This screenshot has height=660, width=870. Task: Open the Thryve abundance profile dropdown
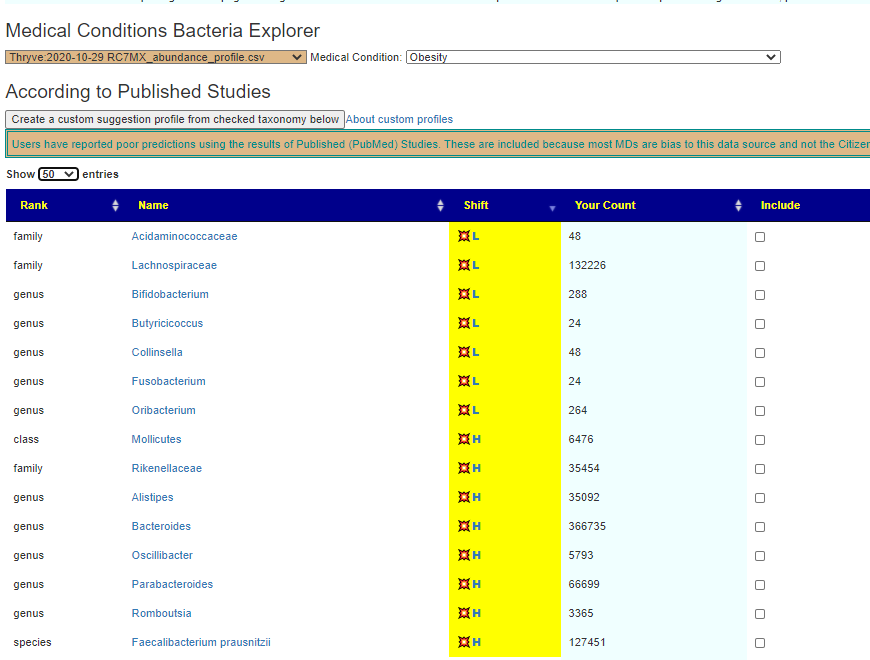pos(155,57)
